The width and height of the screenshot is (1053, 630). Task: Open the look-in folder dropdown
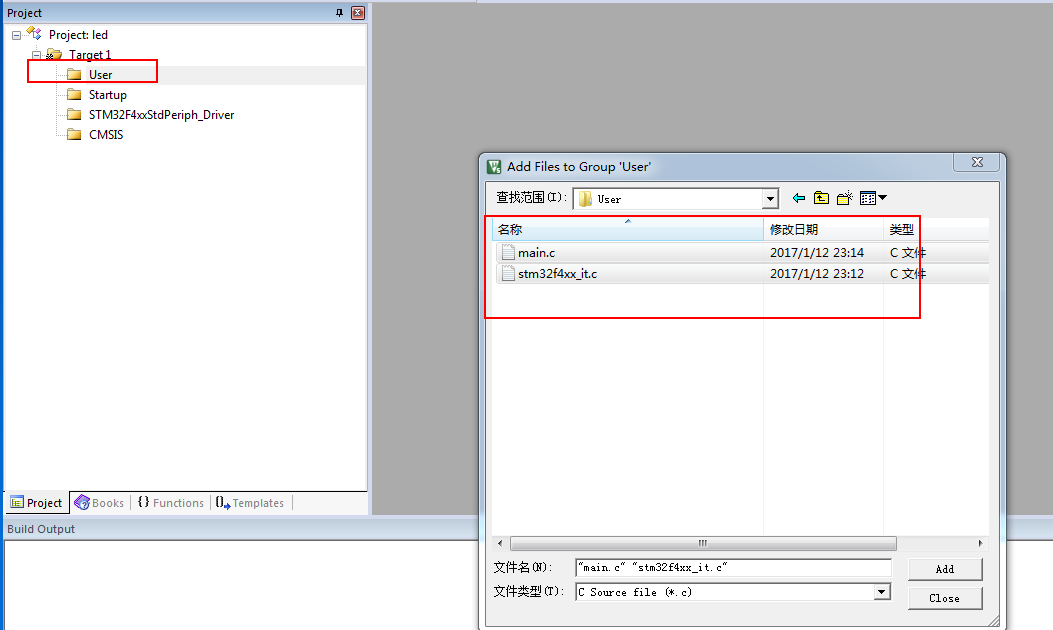(770, 198)
